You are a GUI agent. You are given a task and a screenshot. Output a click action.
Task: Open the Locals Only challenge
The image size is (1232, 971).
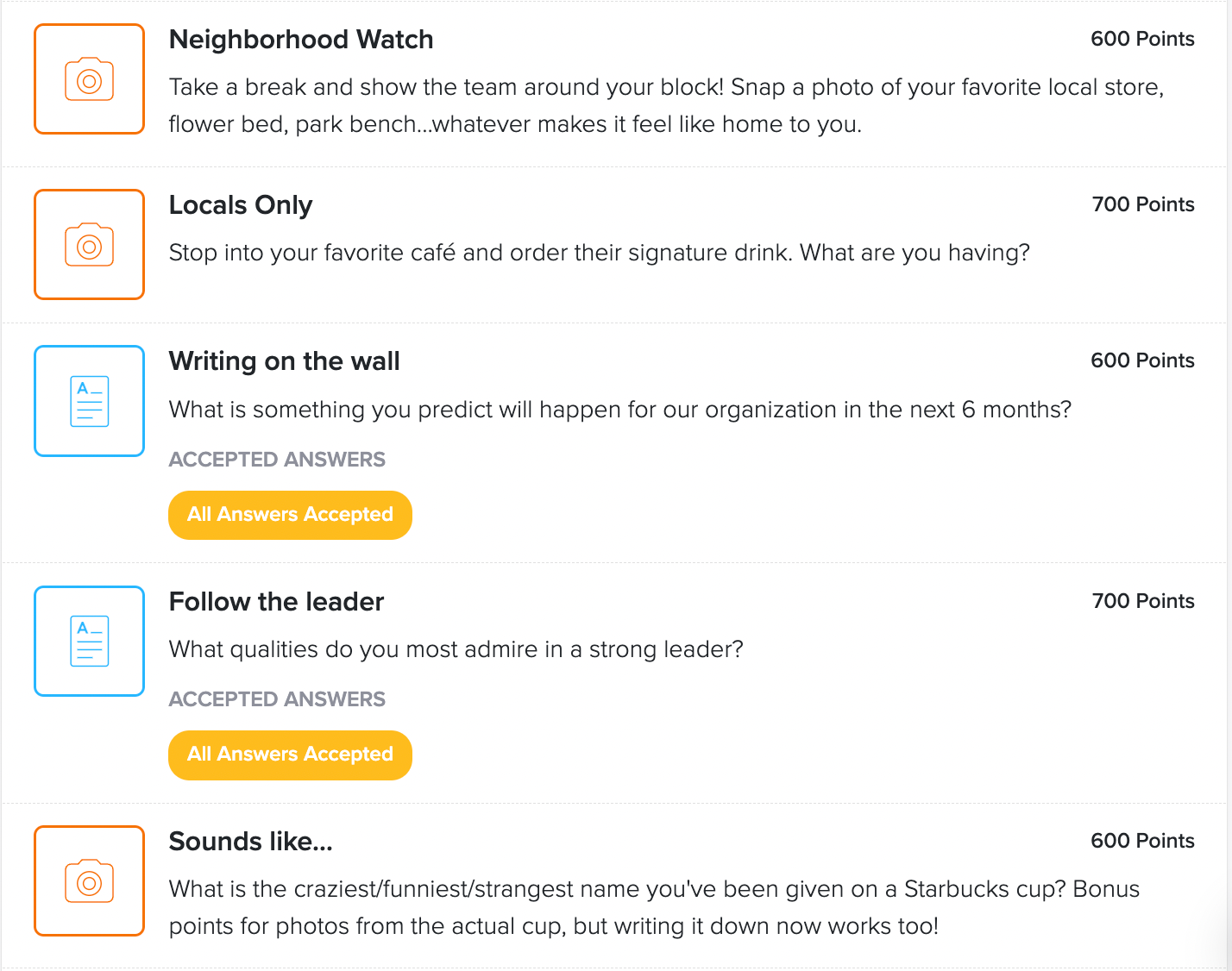click(x=241, y=205)
